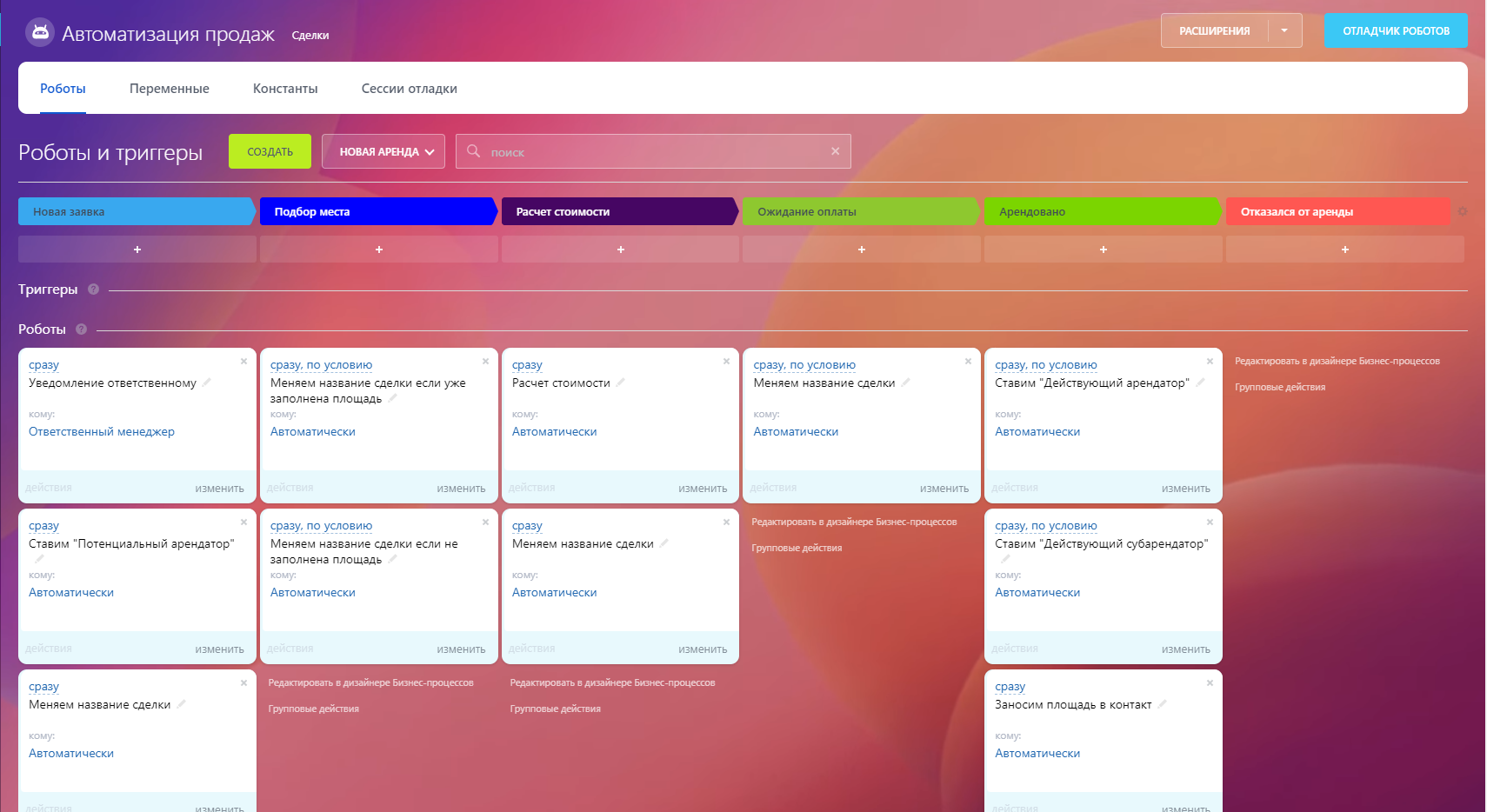Select the purple Расчет стоимости stage header

(x=621, y=211)
